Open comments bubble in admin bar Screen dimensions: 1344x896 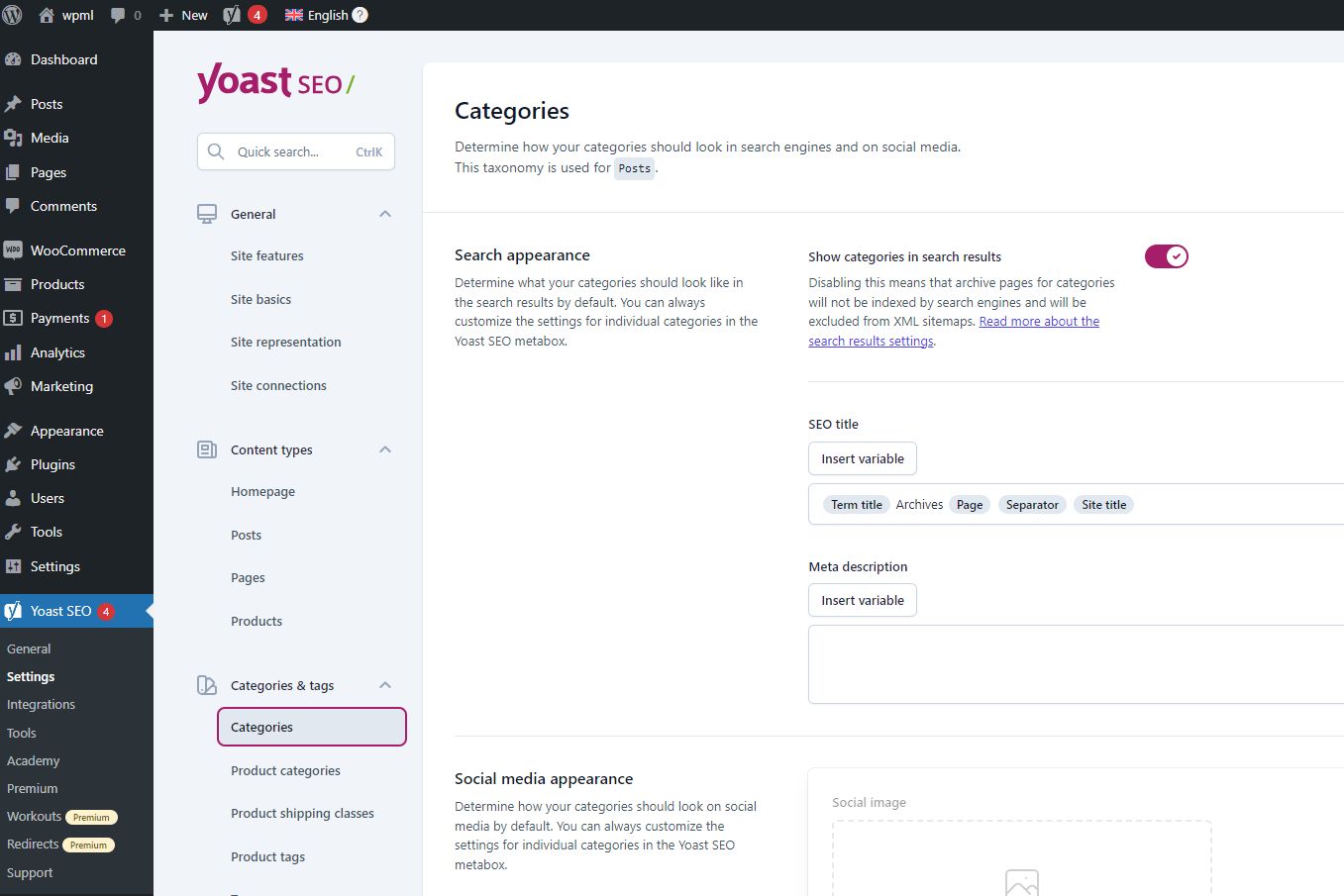(118, 15)
